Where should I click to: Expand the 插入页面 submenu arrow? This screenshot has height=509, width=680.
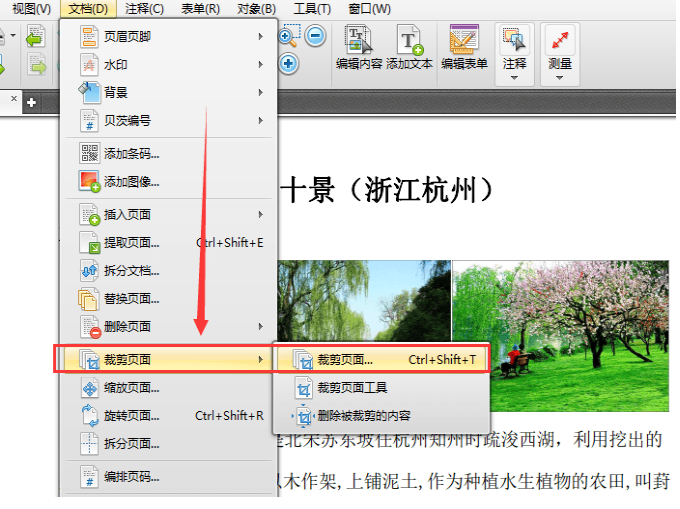261,215
